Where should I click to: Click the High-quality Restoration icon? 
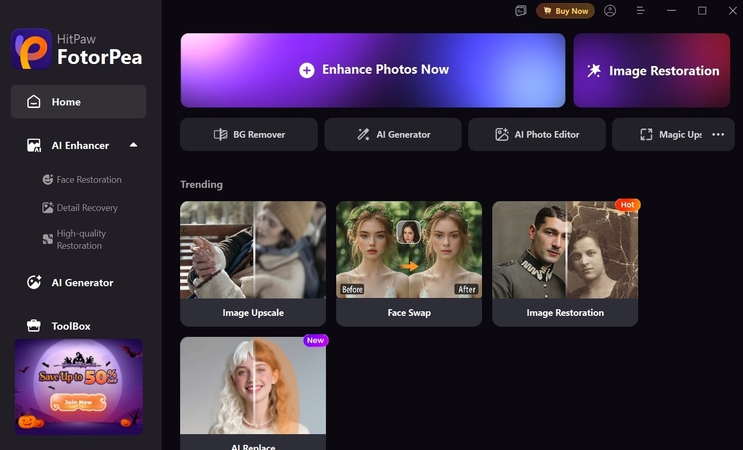click(x=47, y=239)
